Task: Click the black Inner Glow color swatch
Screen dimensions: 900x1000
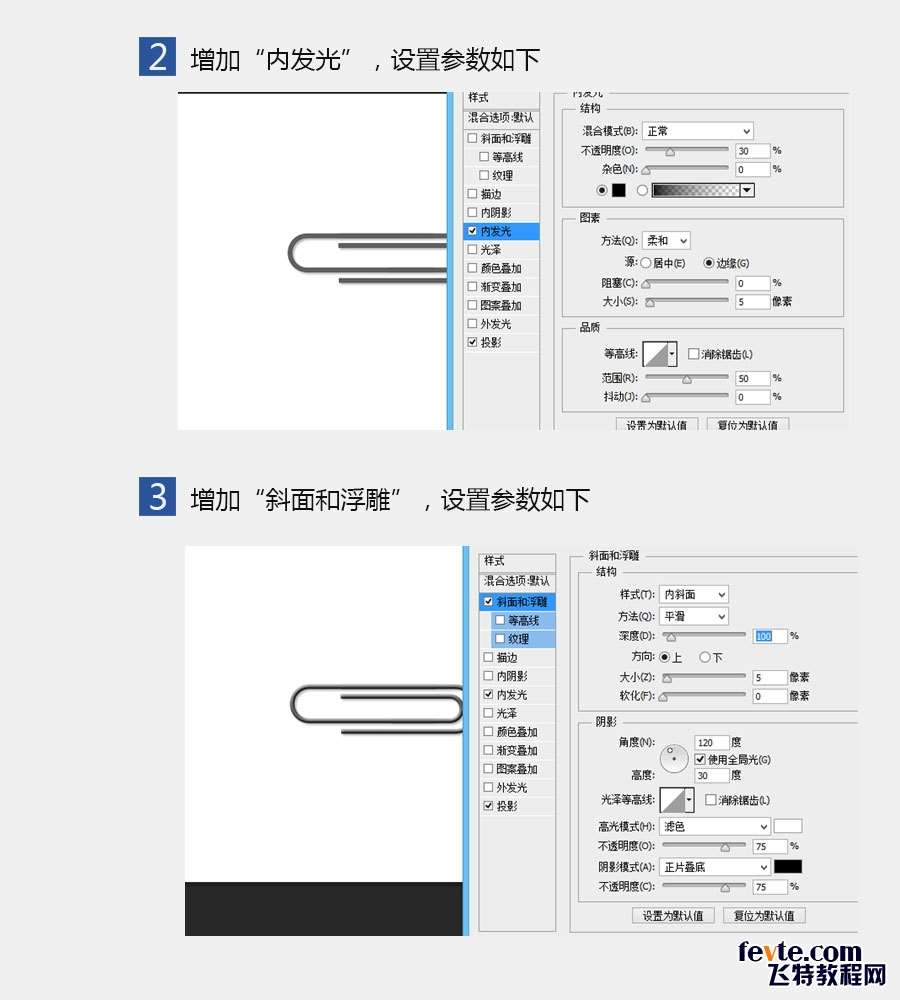Action: [x=619, y=190]
